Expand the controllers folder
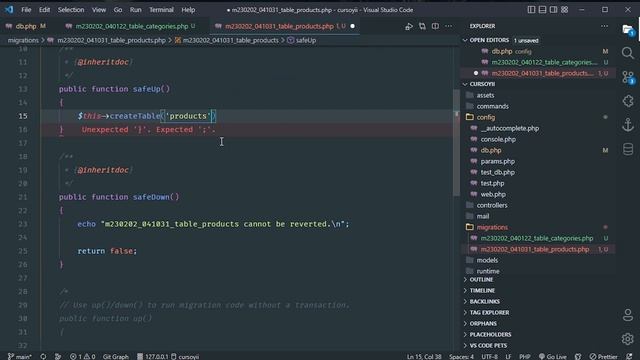Image resolution: width=640 pixels, height=360 pixels. [x=538, y=205]
